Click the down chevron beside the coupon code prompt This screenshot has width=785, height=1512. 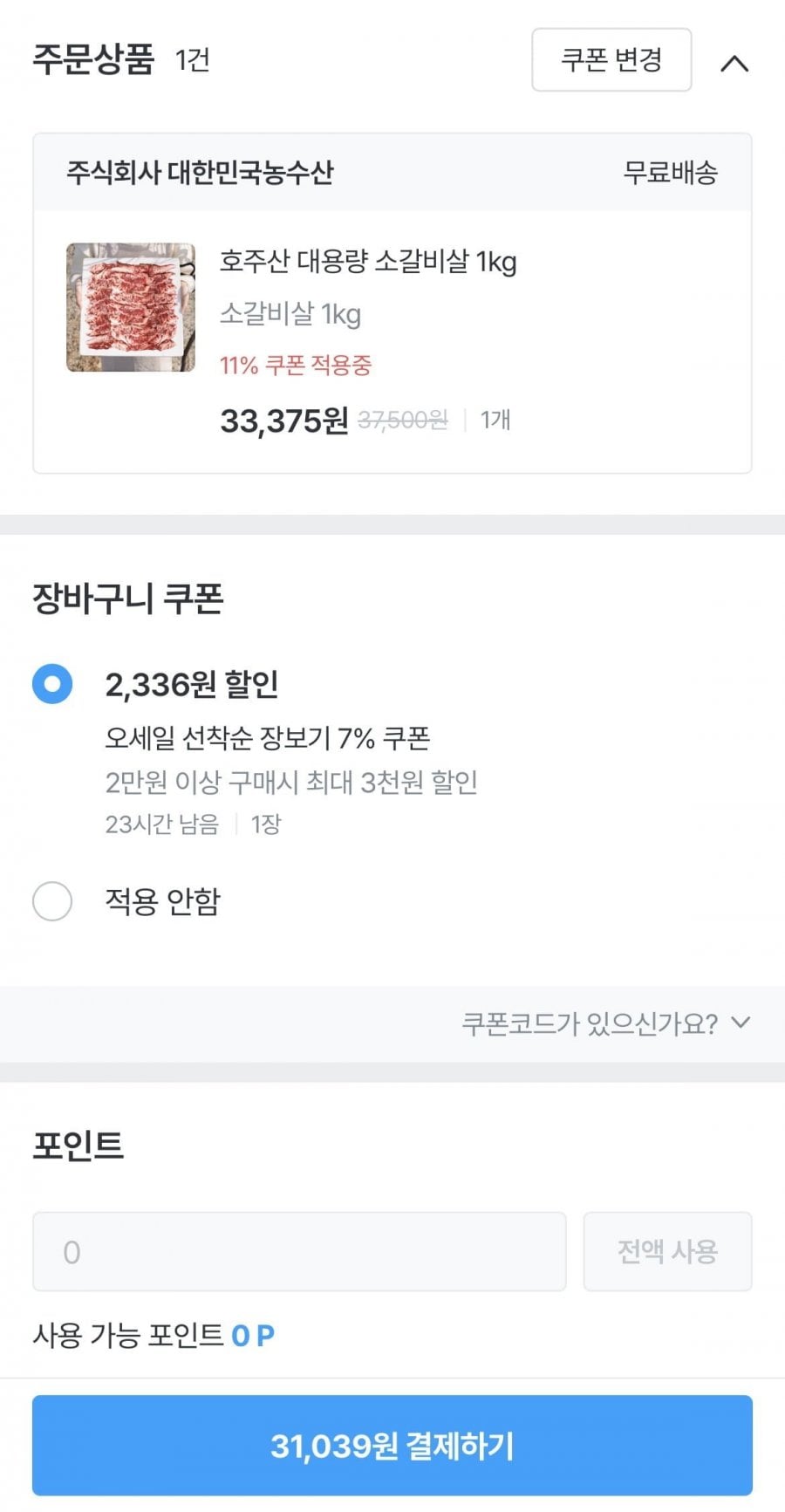[741, 1023]
